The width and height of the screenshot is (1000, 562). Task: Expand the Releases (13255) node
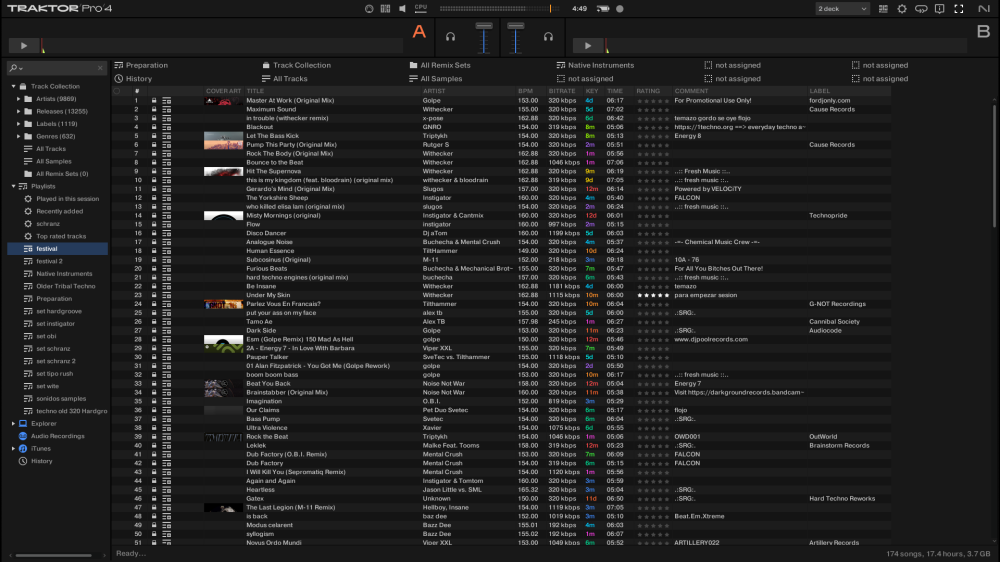coord(18,111)
